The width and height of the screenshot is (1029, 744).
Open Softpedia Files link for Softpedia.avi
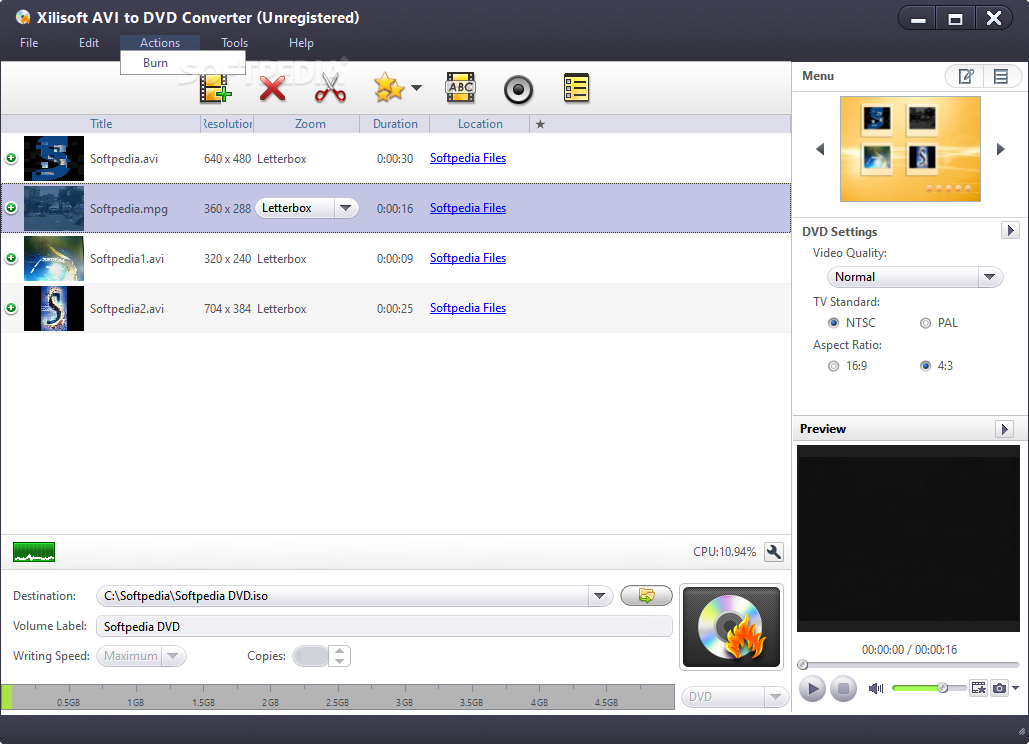click(468, 158)
